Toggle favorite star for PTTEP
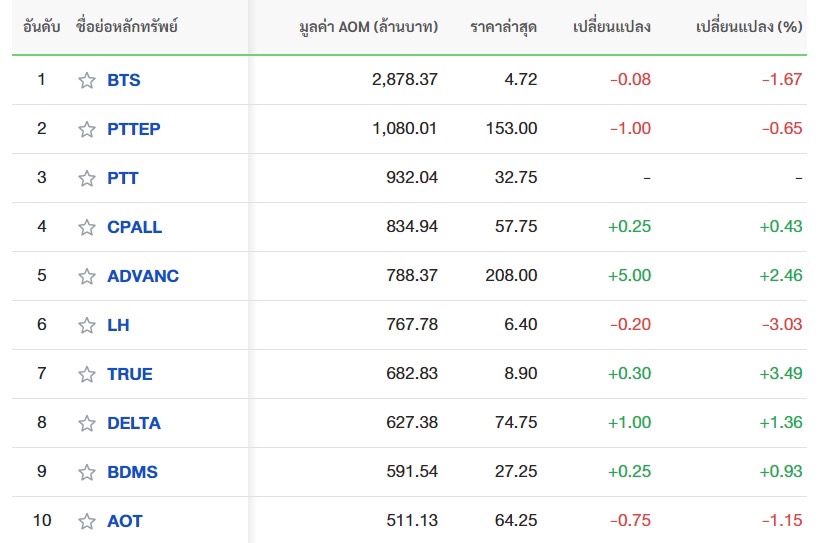The image size is (822, 543). point(87,129)
